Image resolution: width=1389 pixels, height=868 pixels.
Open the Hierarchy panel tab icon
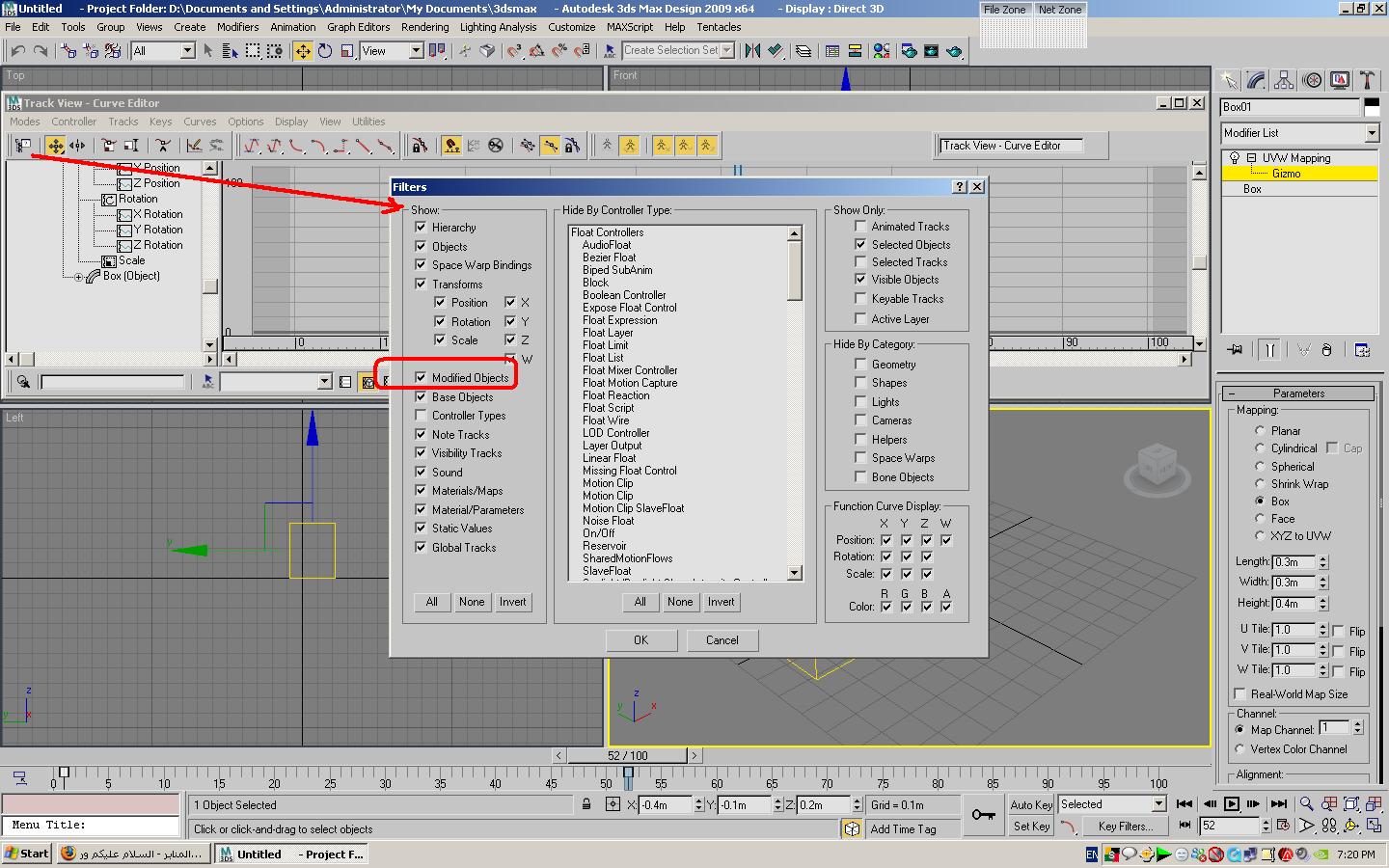1284,80
